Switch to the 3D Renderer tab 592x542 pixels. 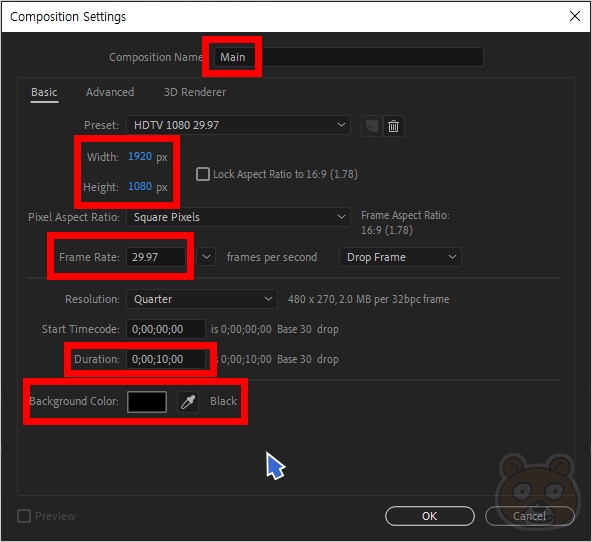(195, 92)
